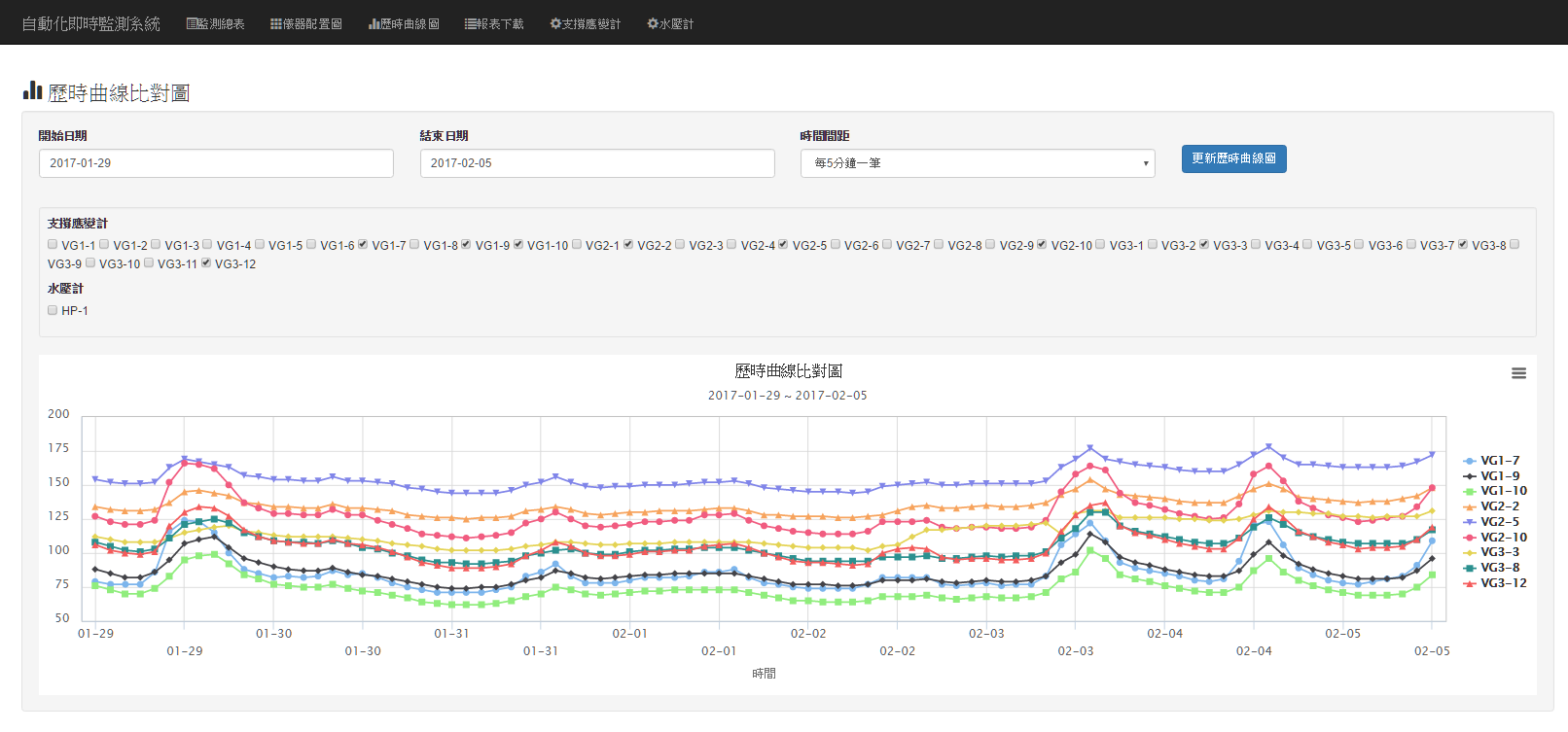Tick the VG2-1 checkbox
The width and height of the screenshot is (1568, 732).
point(577,245)
